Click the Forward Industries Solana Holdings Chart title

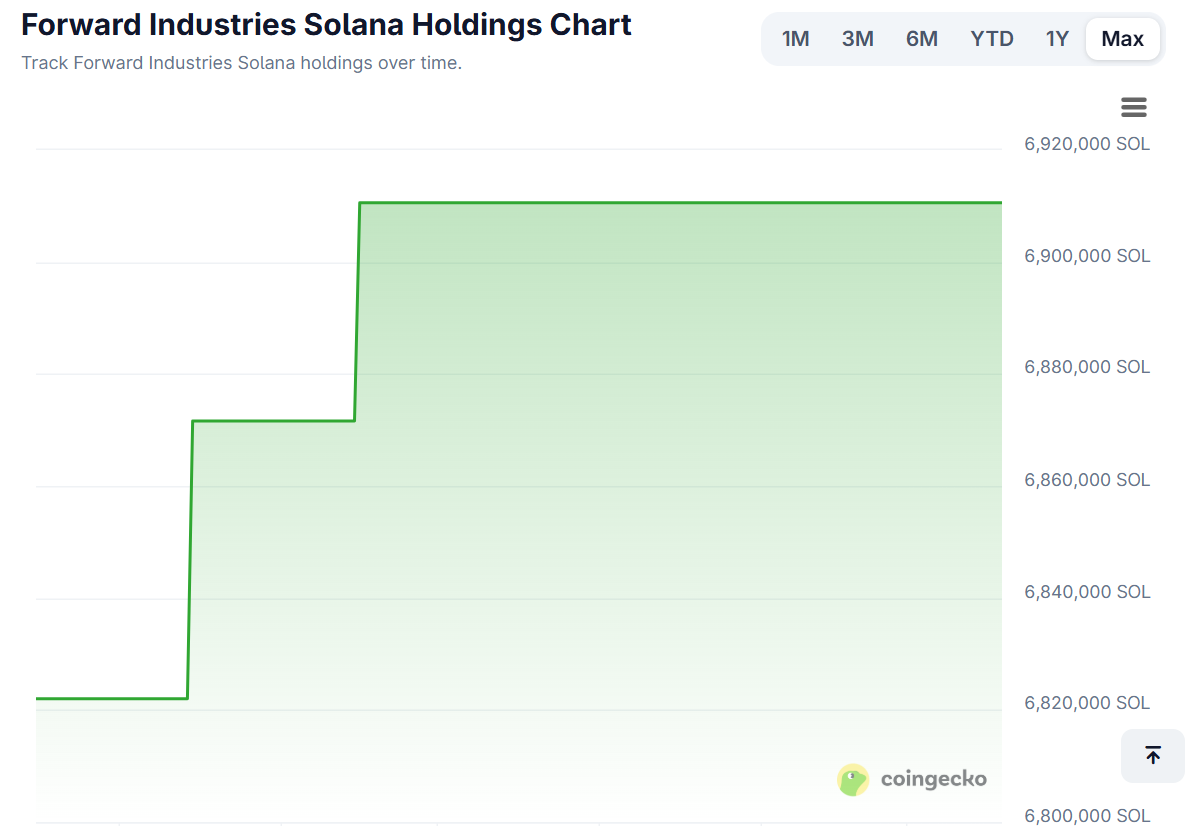325,24
